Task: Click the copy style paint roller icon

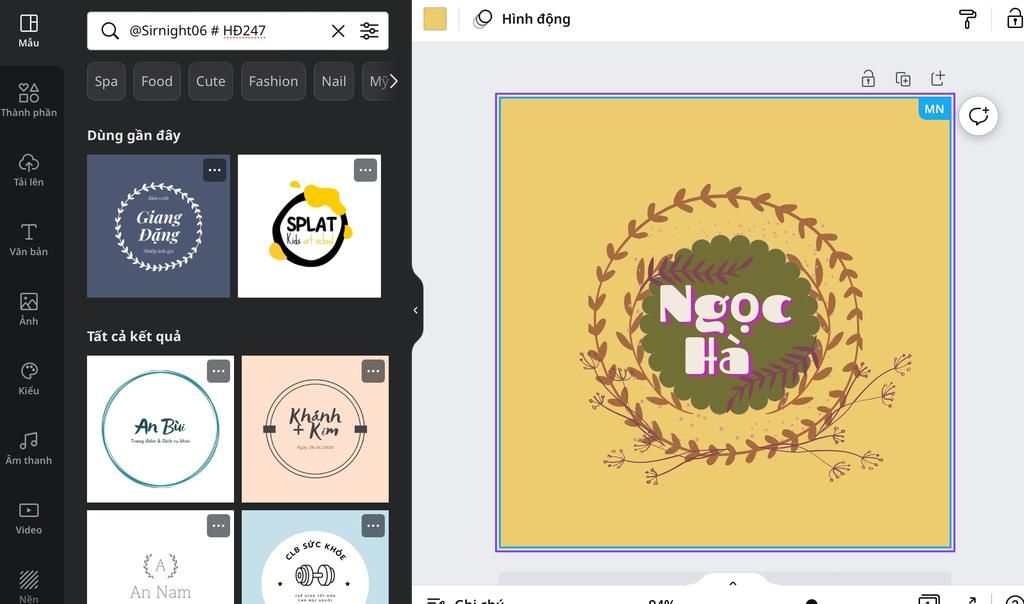Action: [967, 19]
